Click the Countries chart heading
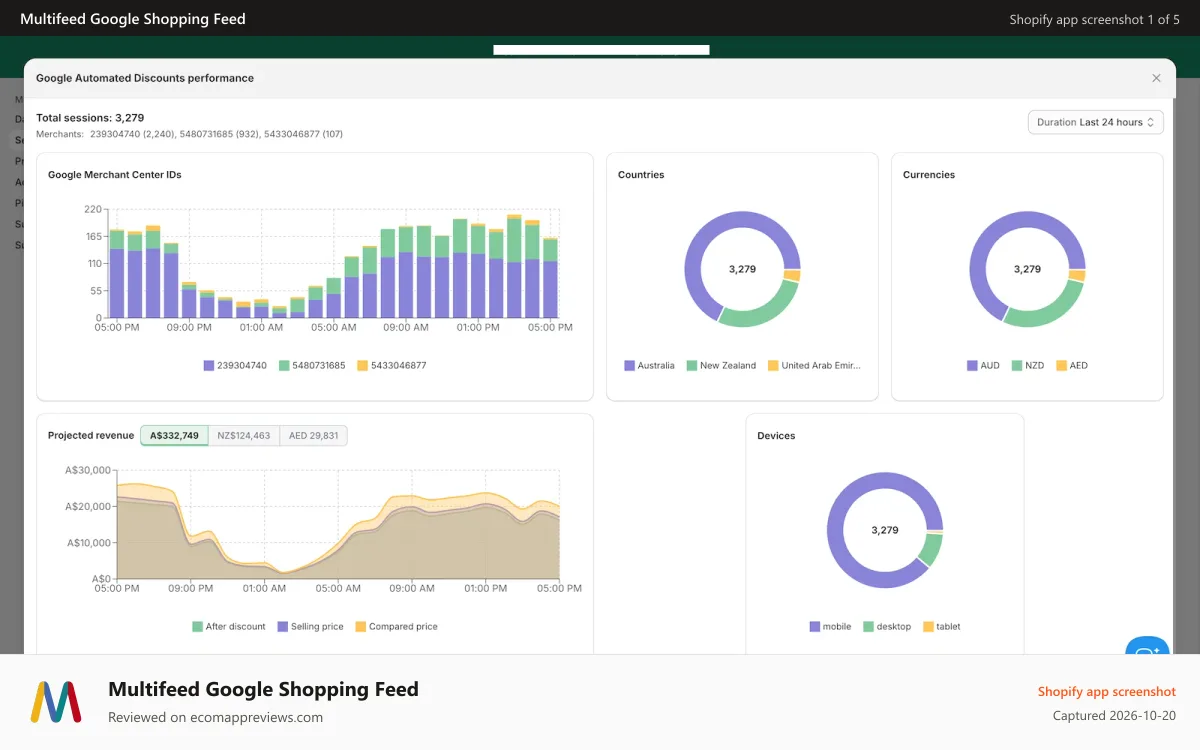The image size is (1200, 750). pos(641,175)
